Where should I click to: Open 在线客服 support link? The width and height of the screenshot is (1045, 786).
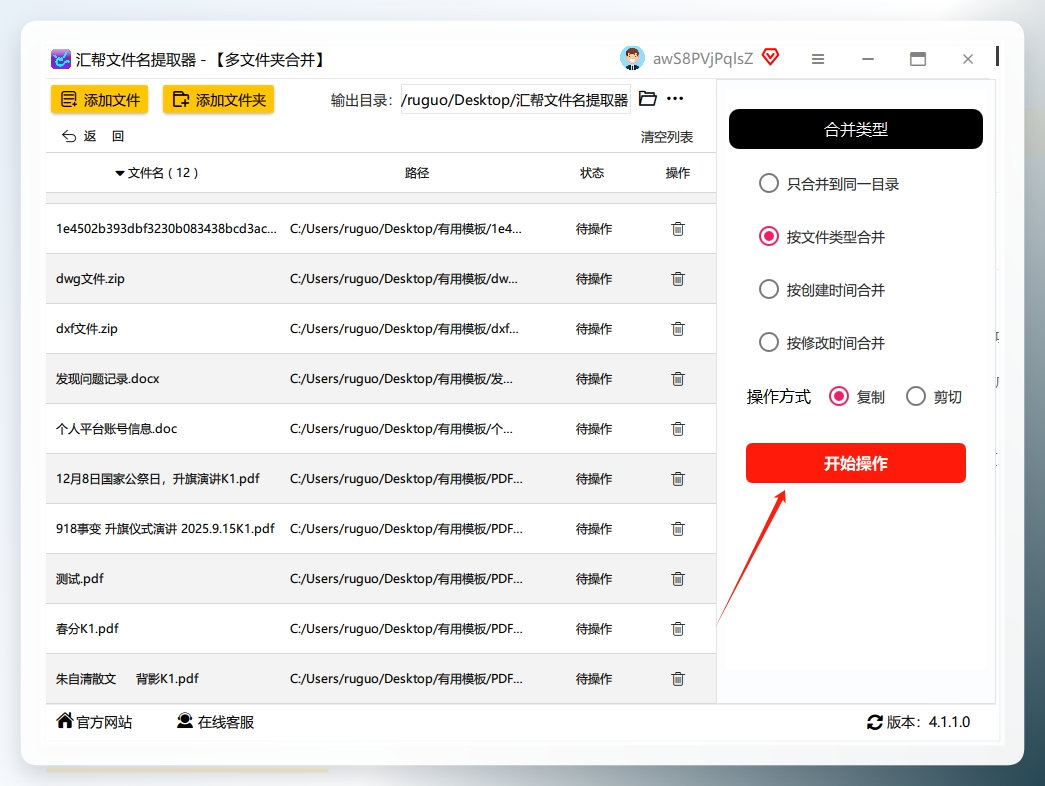click(x=215, y=721)
